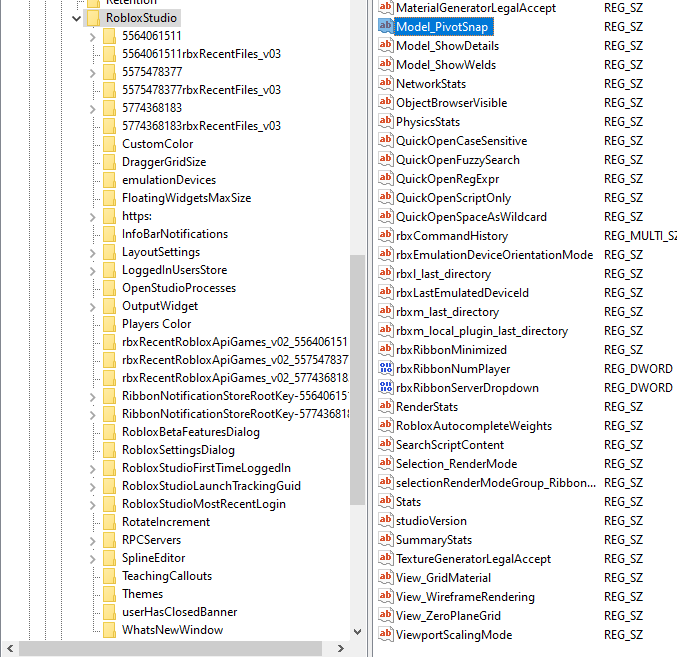Screen dimensions: 677x657
Task: Click the string icon beside PhysicsStats
Action: pyautogui.click(x=385, y=121)
